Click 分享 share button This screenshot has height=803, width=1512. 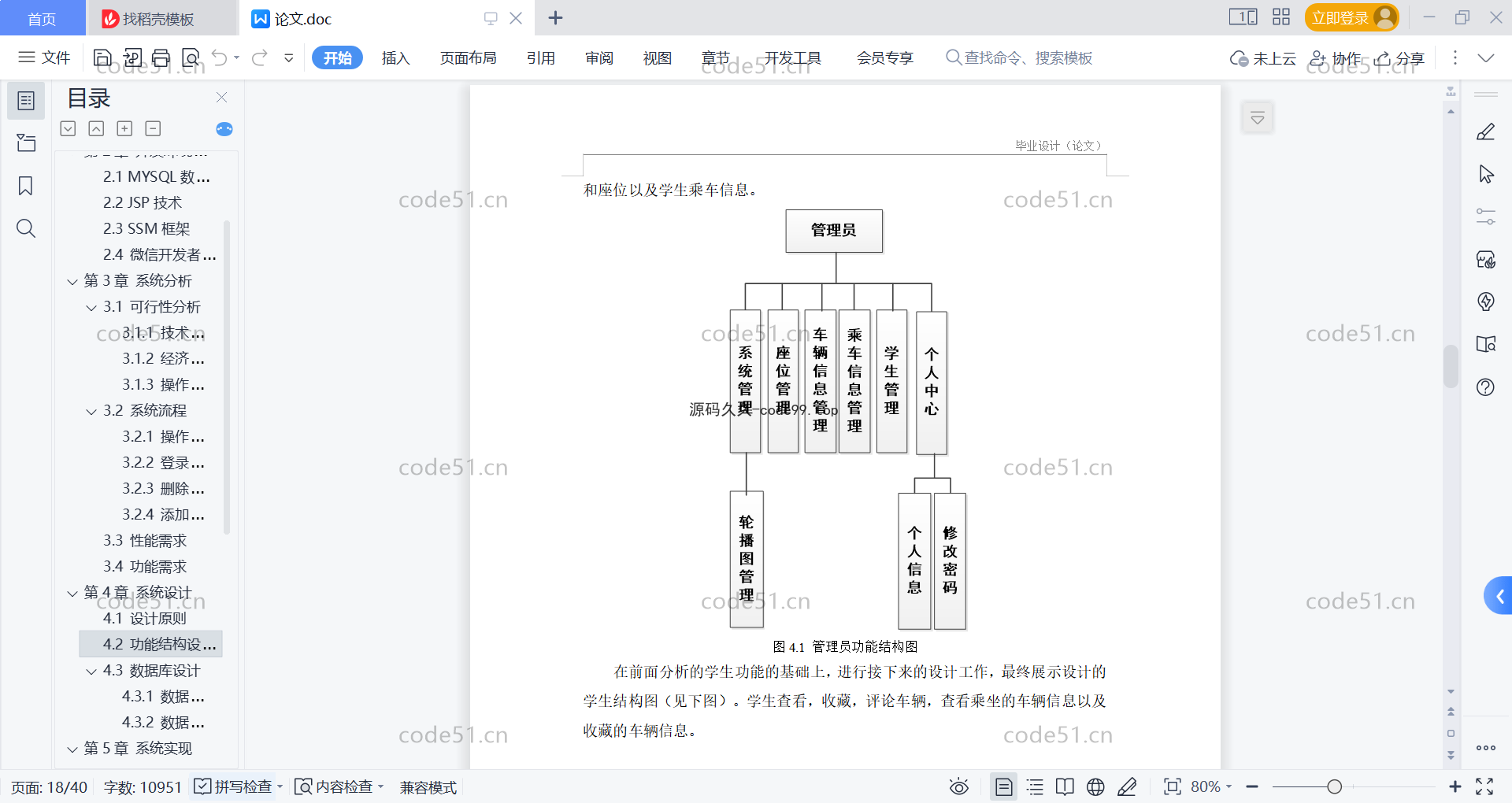point(1399,58)
